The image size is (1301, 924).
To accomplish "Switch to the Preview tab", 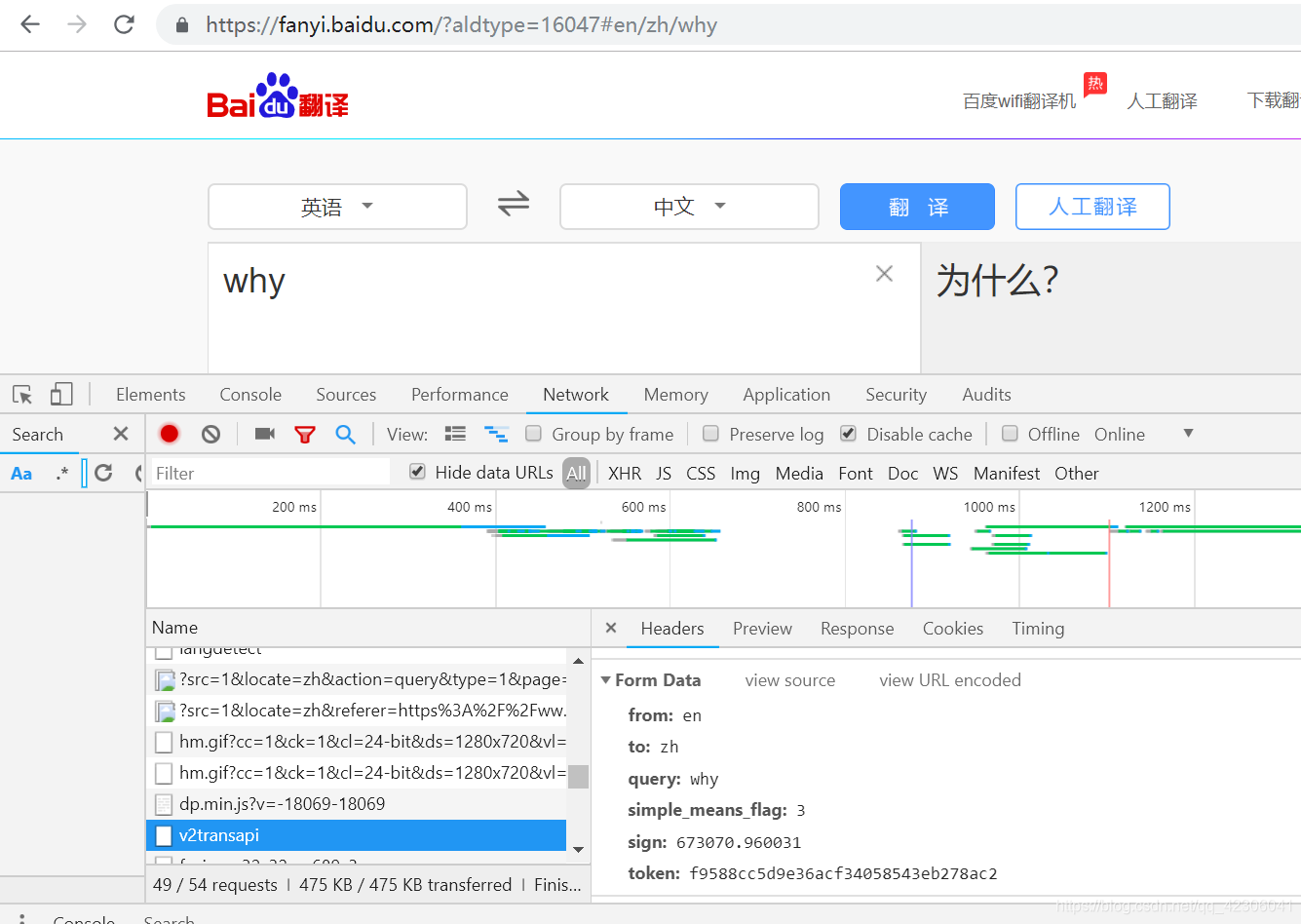I will 762,629.
